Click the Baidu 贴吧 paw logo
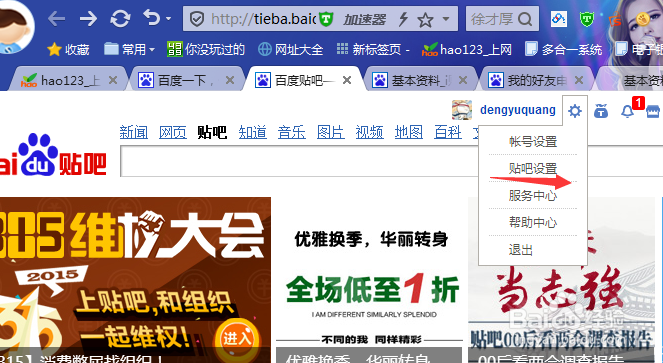663x363 pixels. (53, 155)
